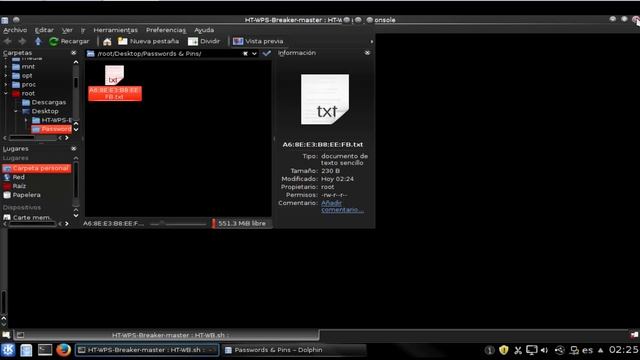The image size is (640, 360).
Task: Open the Preferencias menu
Action: click(166, 30)
